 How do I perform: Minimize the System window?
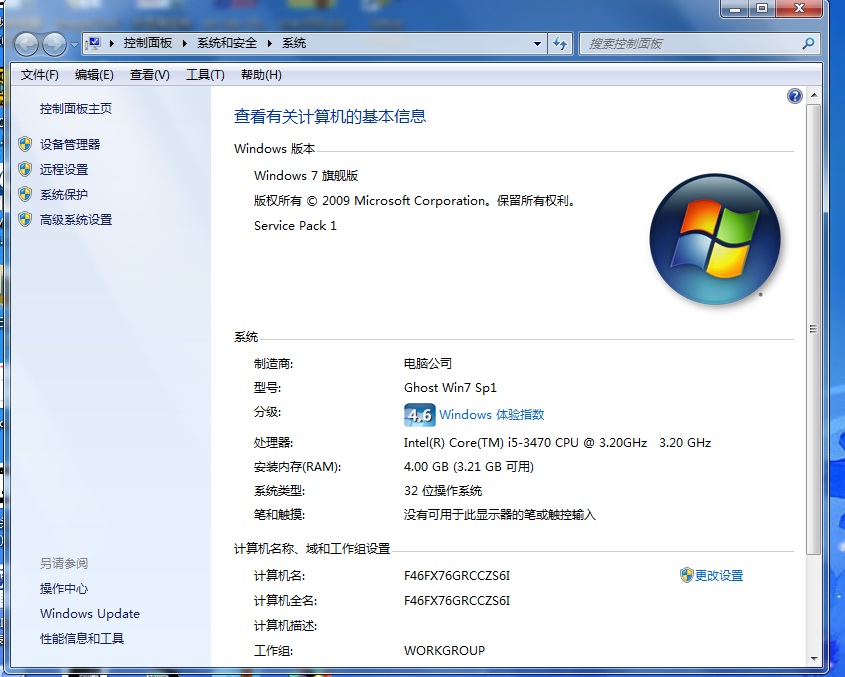[735, 8]
